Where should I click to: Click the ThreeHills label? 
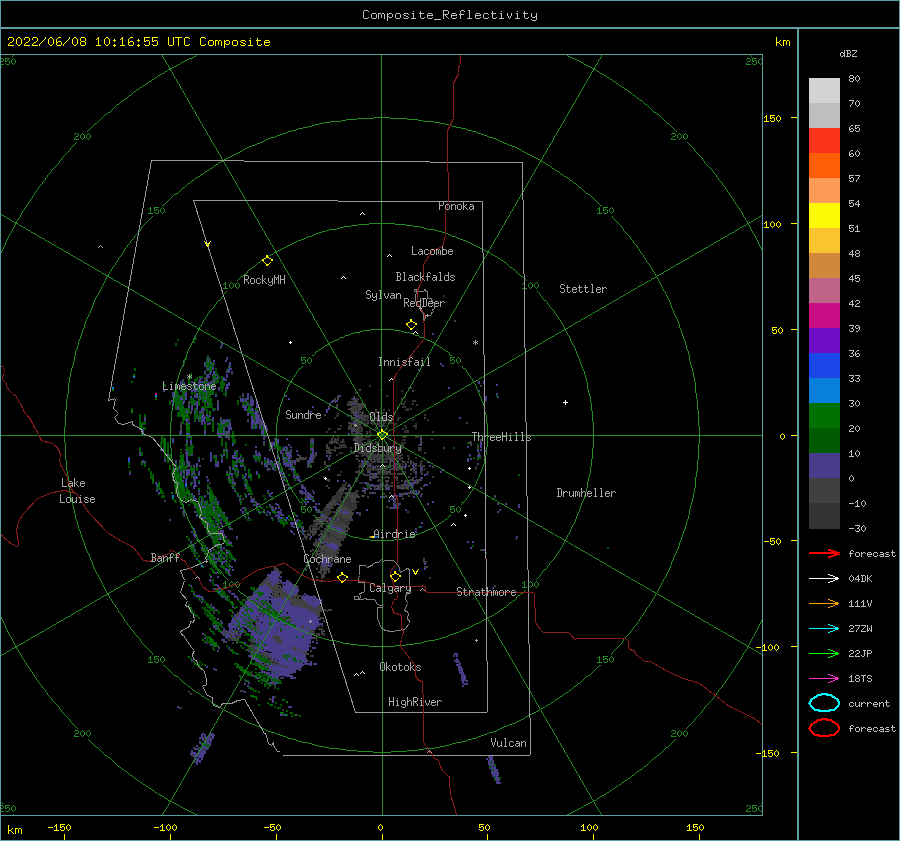pyautogui.click(x=501, y=437)
